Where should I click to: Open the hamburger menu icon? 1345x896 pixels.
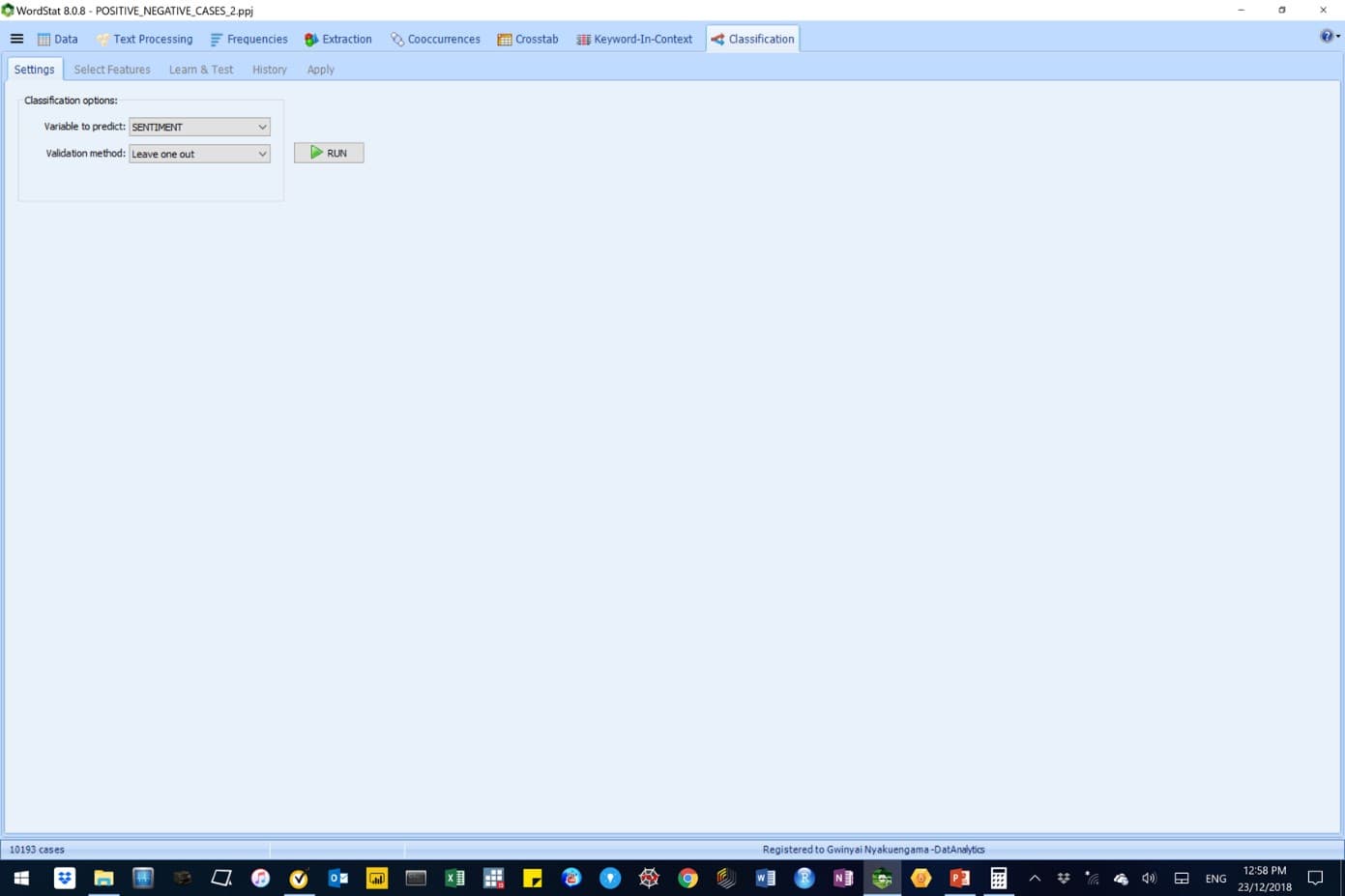pos(16,39)
